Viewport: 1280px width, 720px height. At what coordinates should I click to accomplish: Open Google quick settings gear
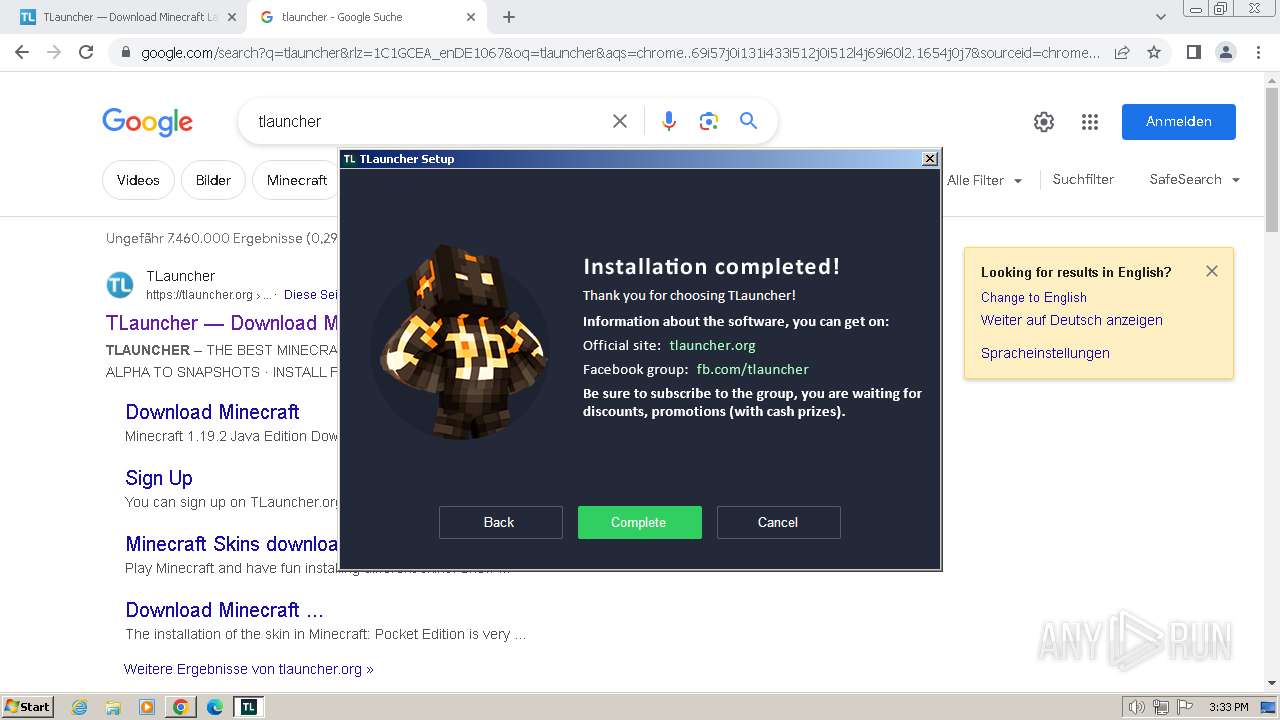(x=1044, y=122)
